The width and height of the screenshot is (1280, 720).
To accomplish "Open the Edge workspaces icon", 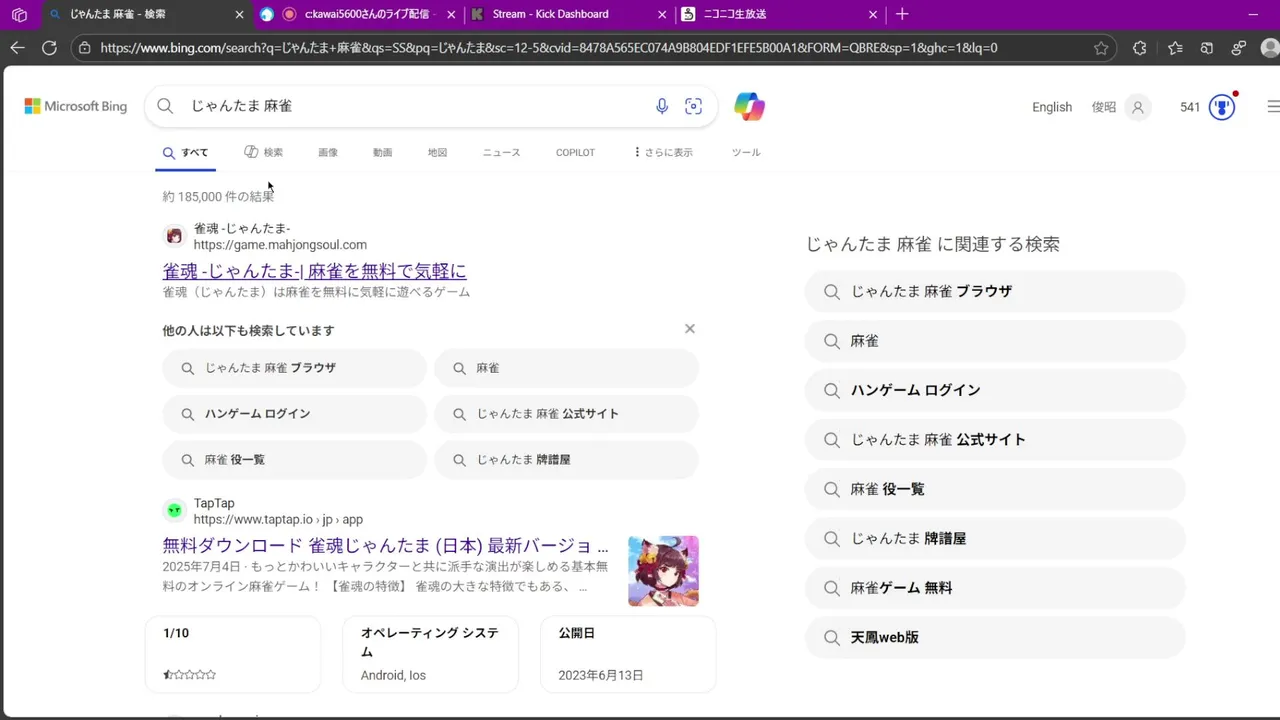I will tap(19, 15).
